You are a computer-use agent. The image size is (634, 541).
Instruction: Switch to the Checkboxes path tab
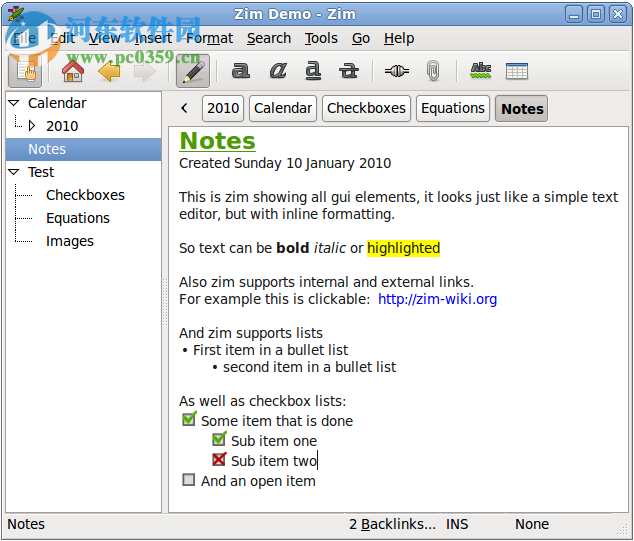(x=366, y=108)
